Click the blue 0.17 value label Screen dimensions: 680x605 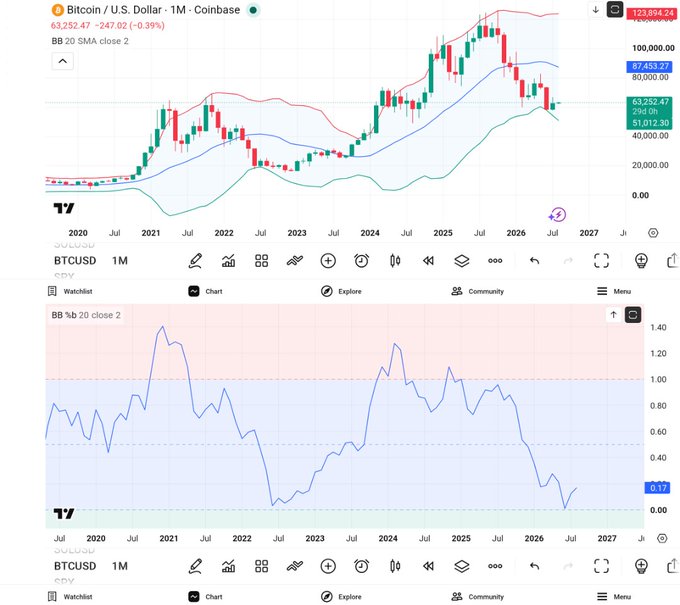point(658,488)
